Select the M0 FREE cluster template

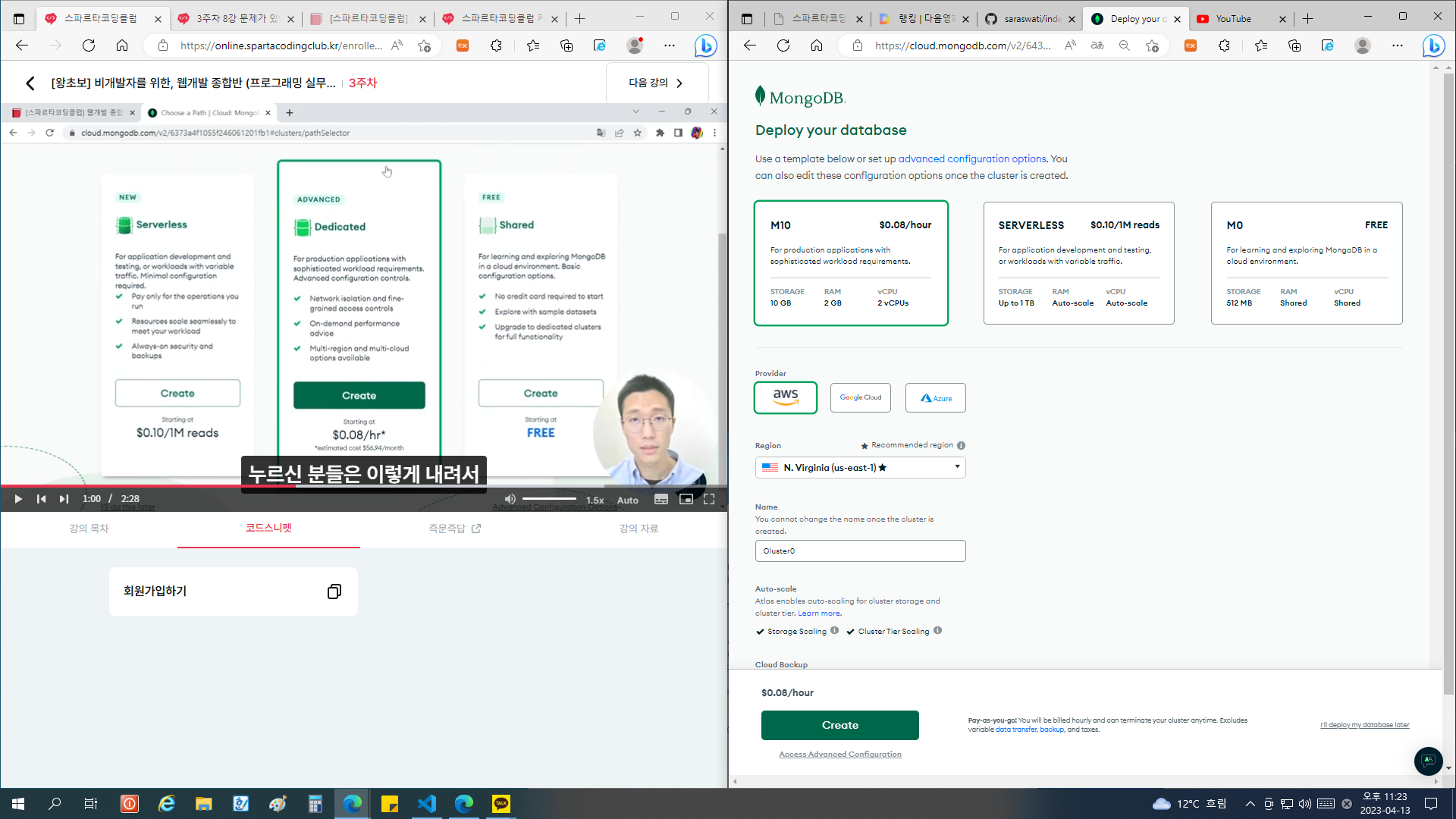pyautogui.click(x=1307, y=263)
